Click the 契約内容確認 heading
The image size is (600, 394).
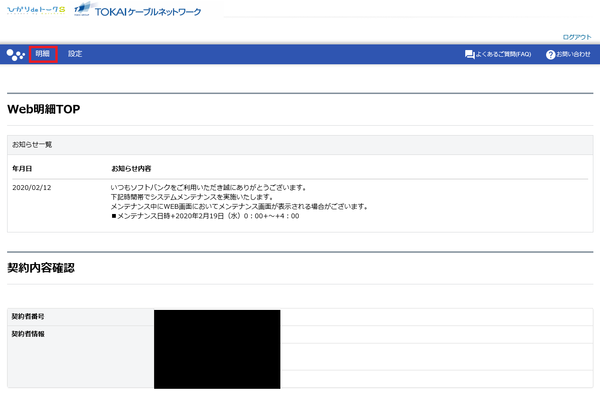tap(41, 268)
